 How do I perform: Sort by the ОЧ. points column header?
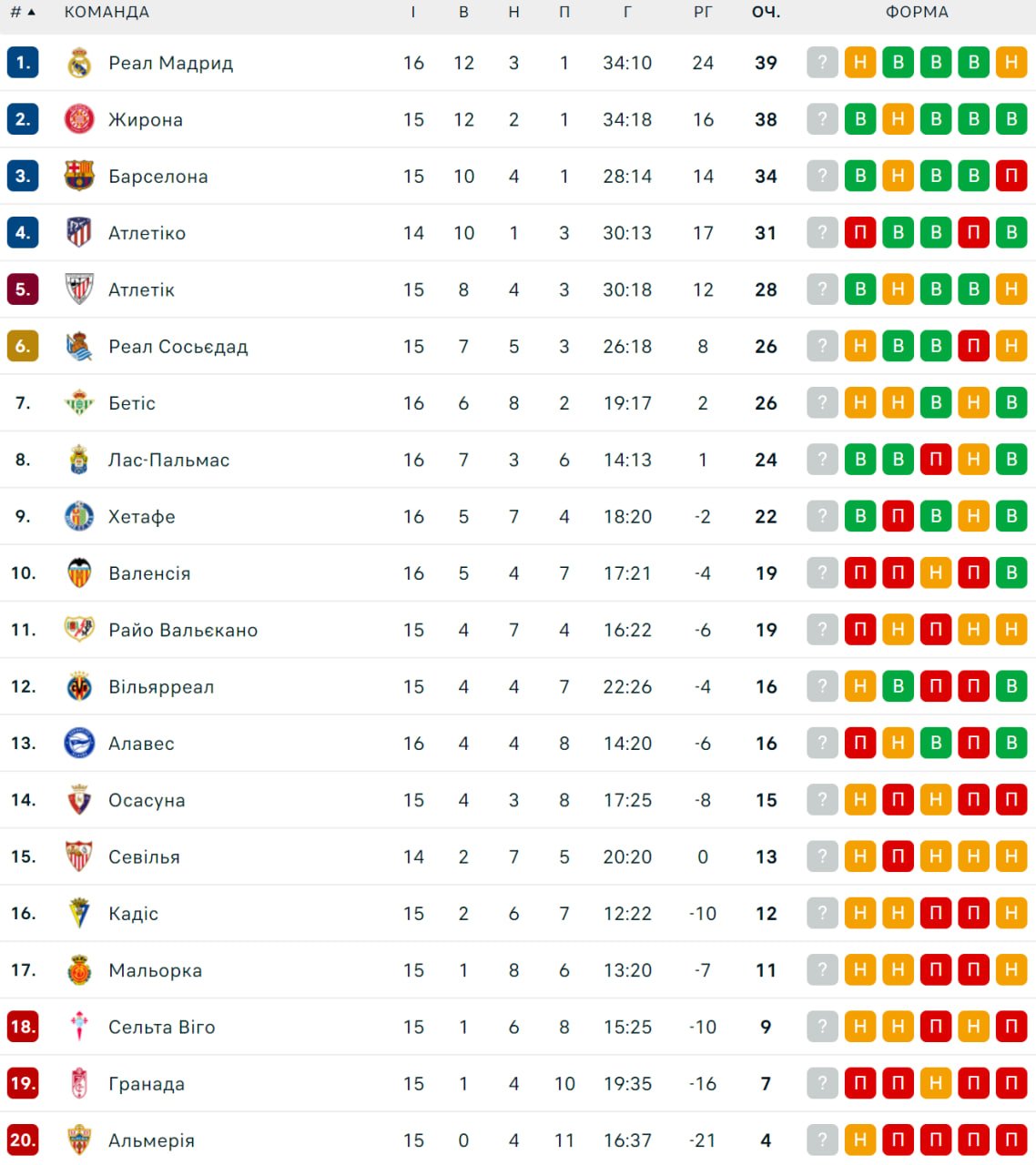[x=766, y=13]
